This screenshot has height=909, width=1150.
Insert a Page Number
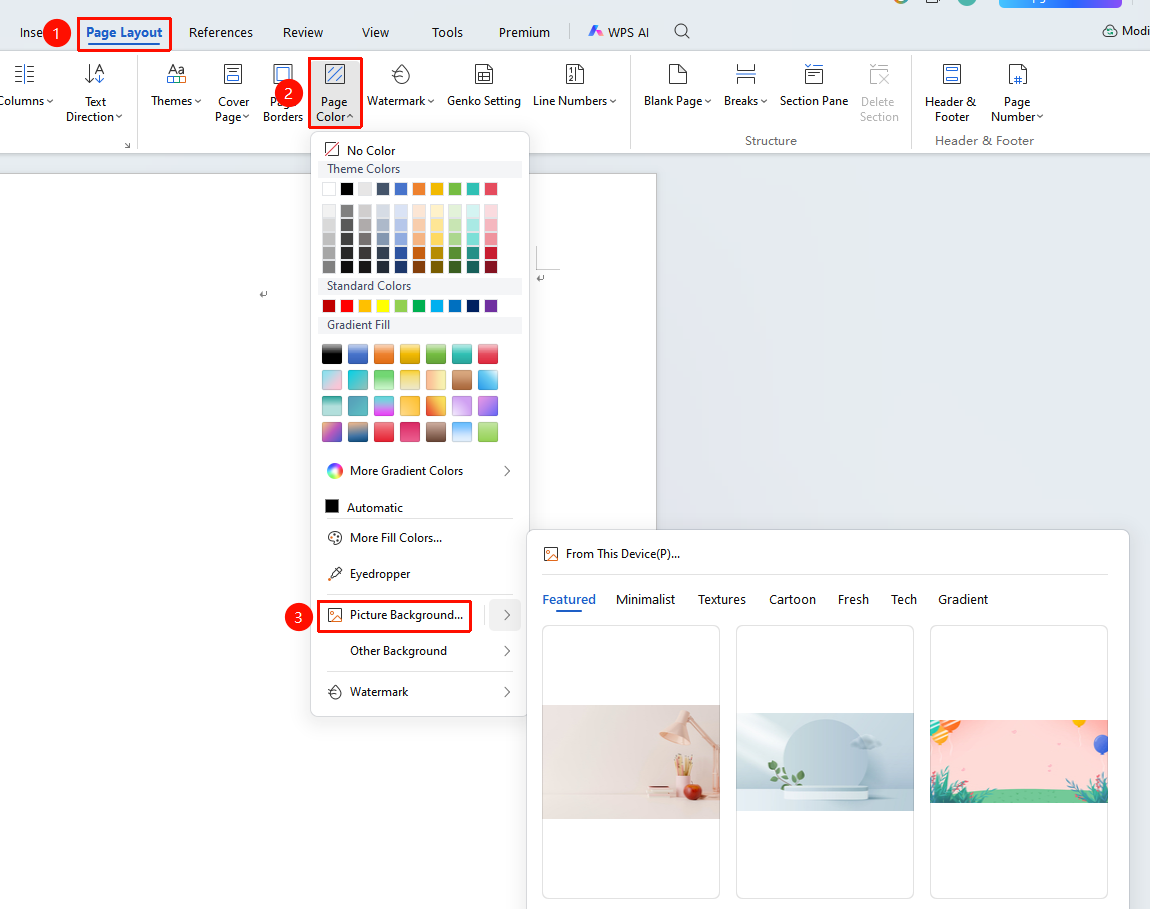pos(1017,92)
